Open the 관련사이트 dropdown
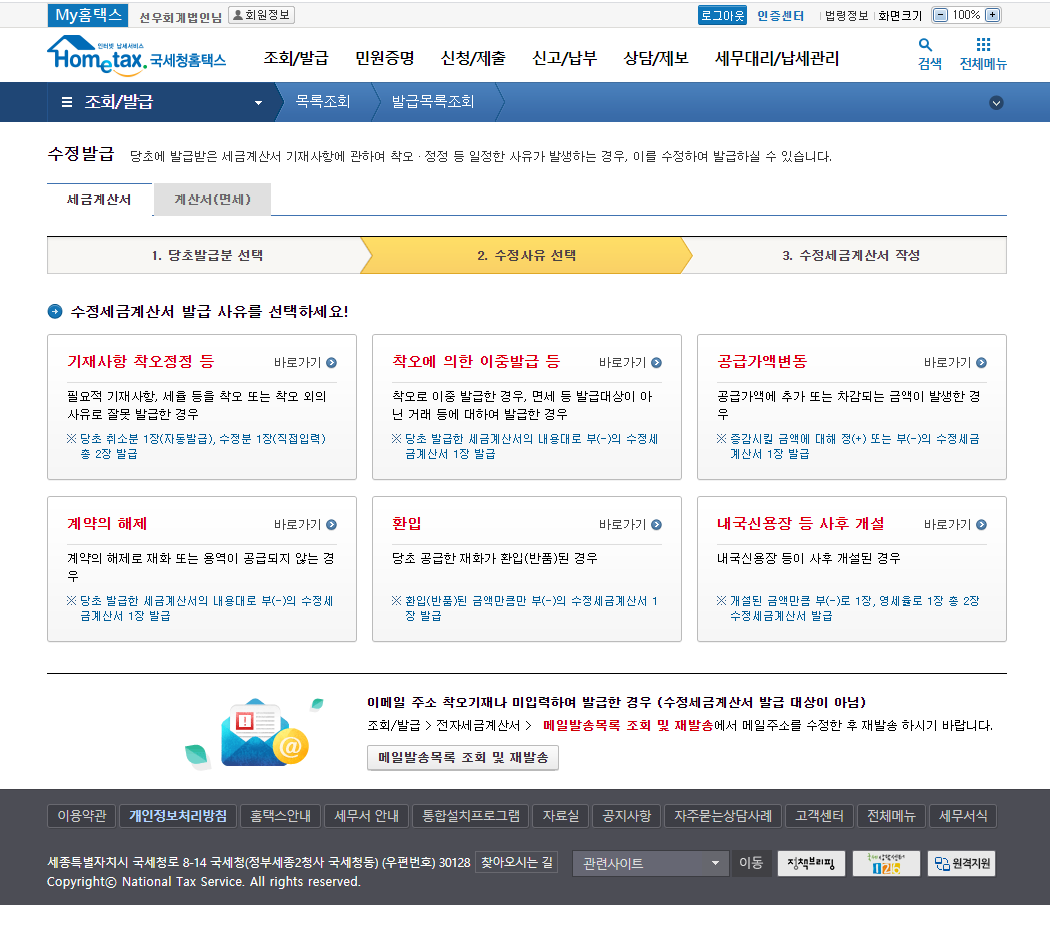This screenshot has width=1050, height=934. 650,863
